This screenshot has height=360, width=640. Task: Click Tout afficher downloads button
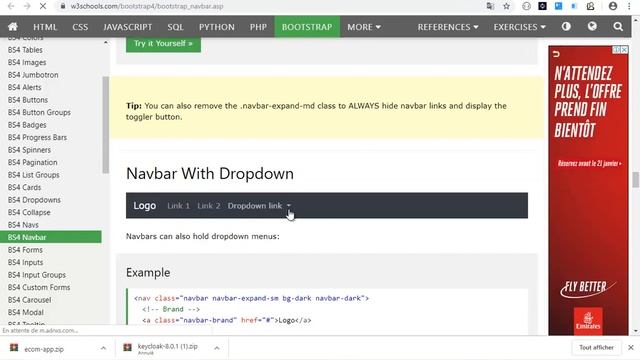tap(596, 347)
